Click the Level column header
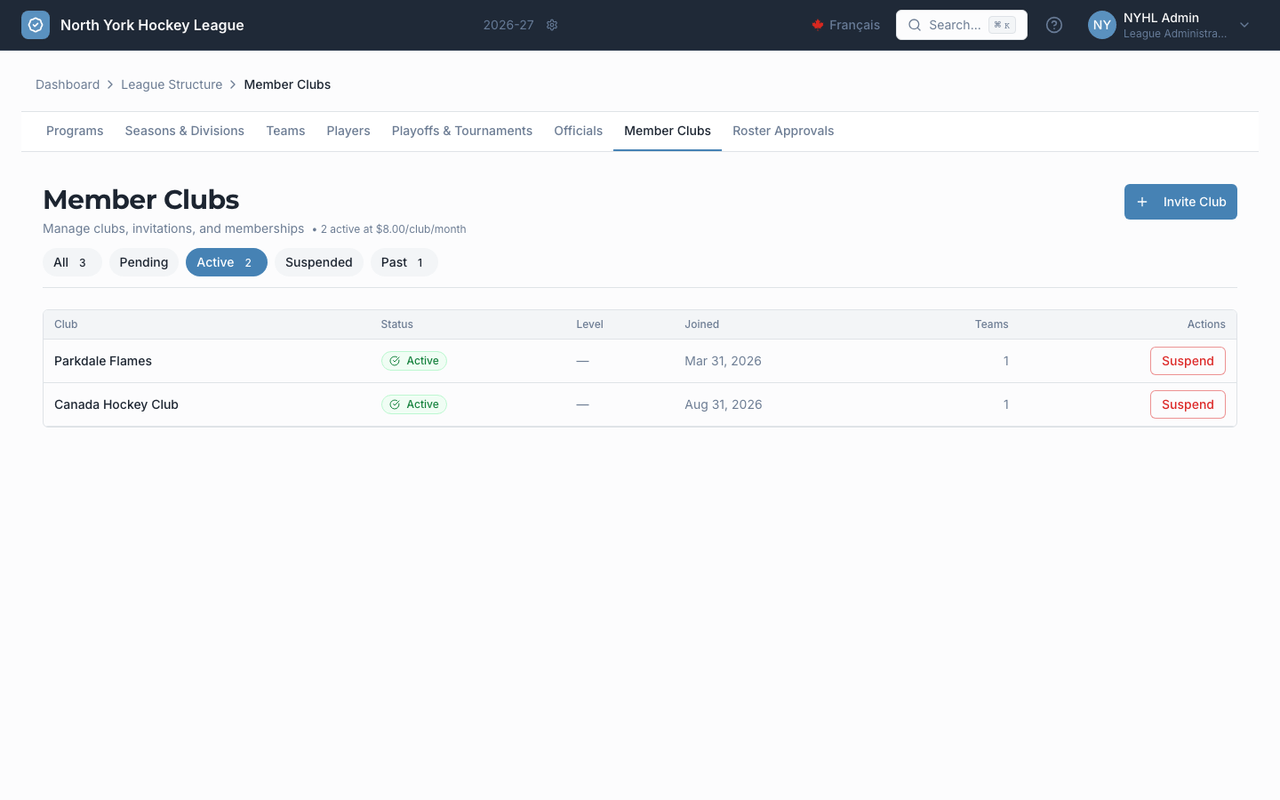1280x800 pixels. tap(590, 324)
